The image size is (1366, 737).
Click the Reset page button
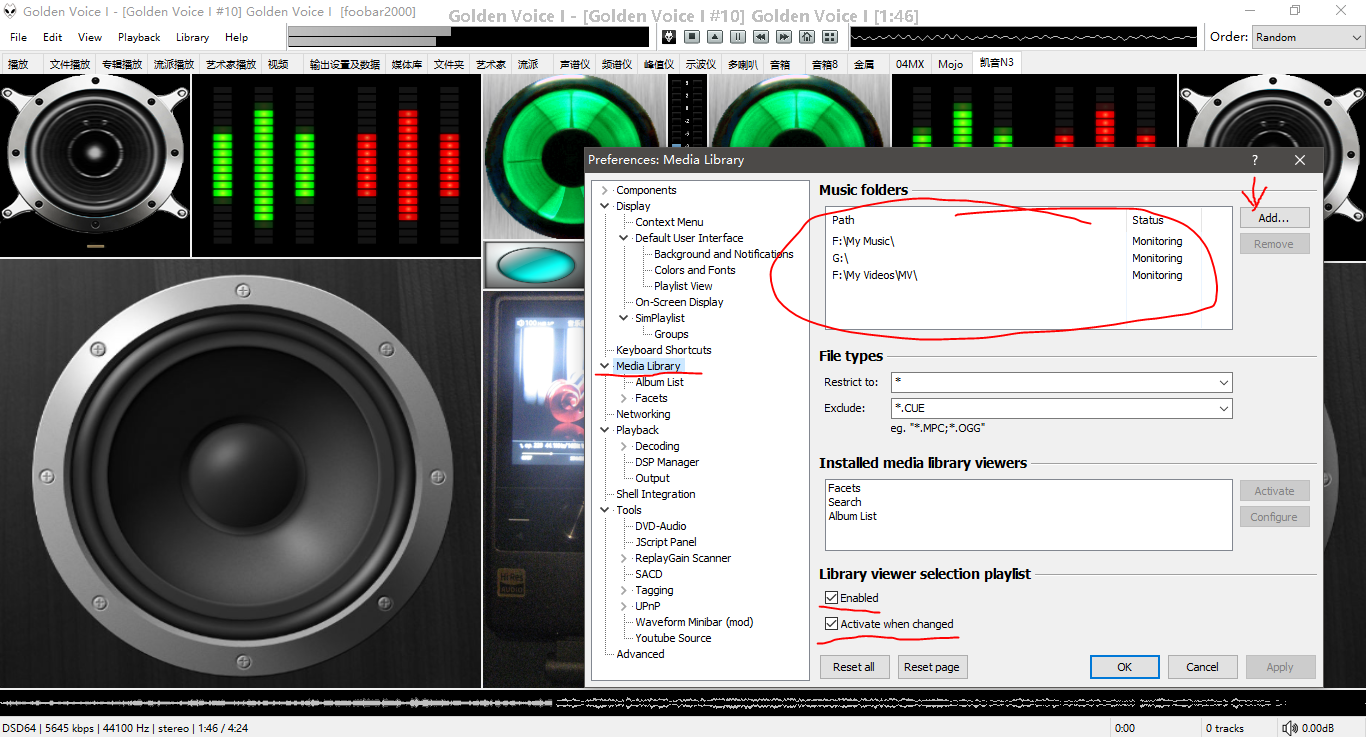932,667
